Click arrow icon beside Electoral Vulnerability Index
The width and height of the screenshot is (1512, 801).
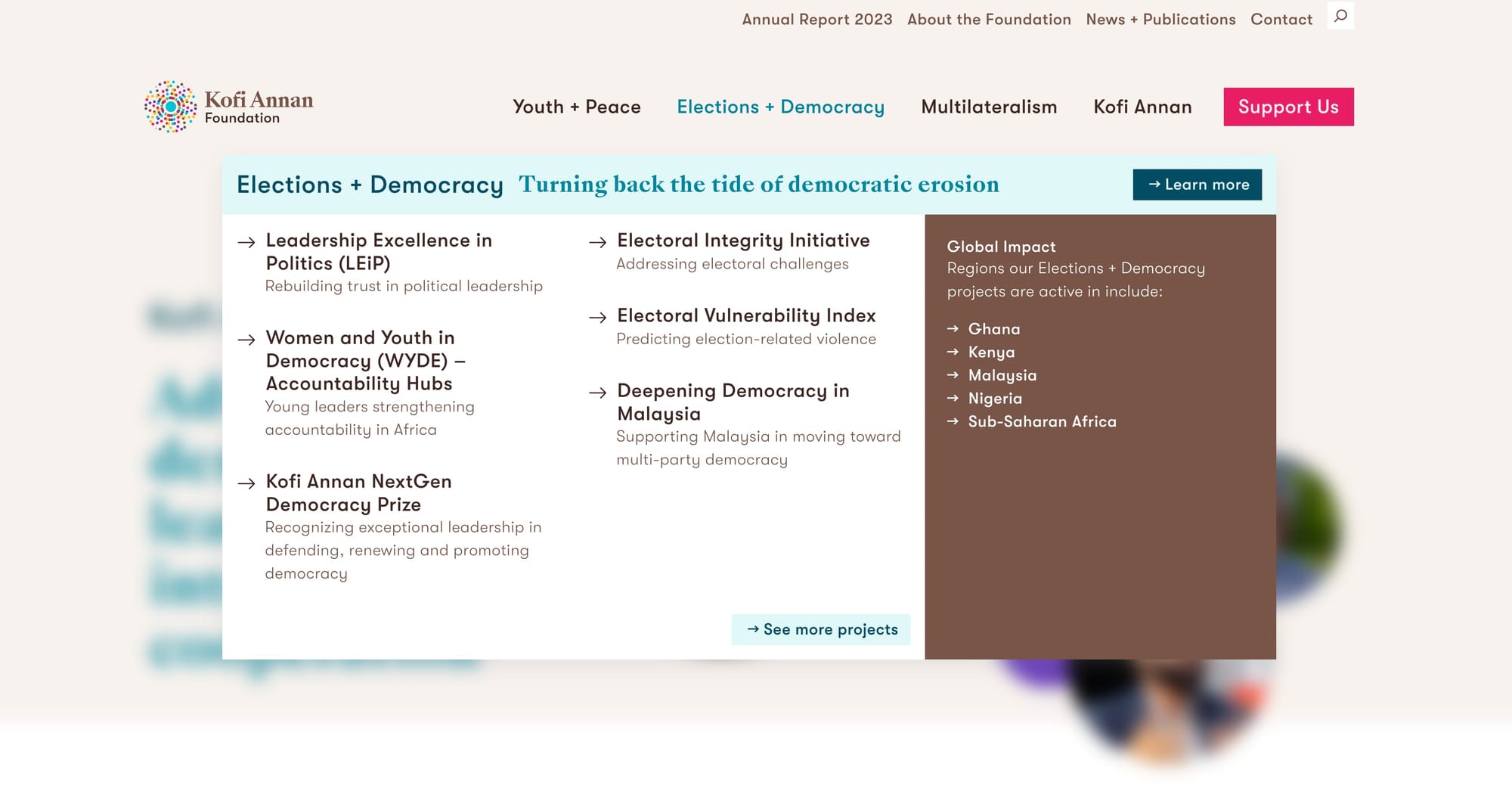598,317
